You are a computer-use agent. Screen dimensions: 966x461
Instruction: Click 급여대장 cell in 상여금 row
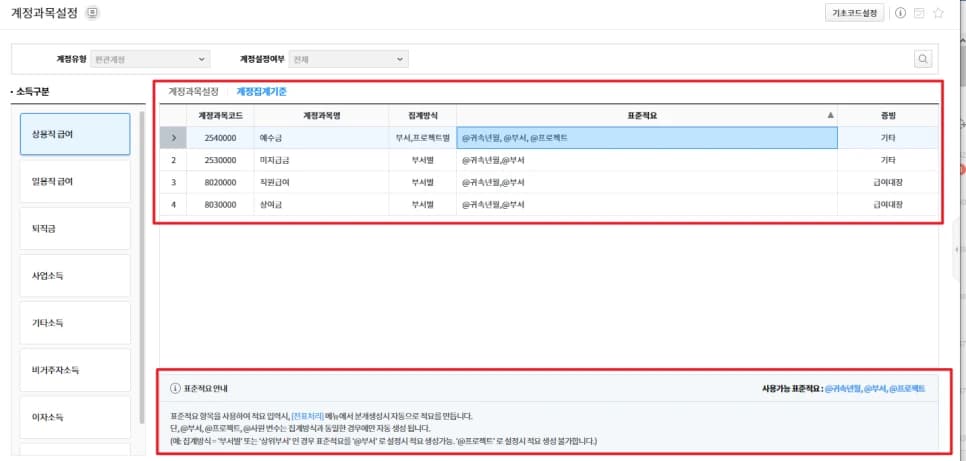(x=888, y=205)
